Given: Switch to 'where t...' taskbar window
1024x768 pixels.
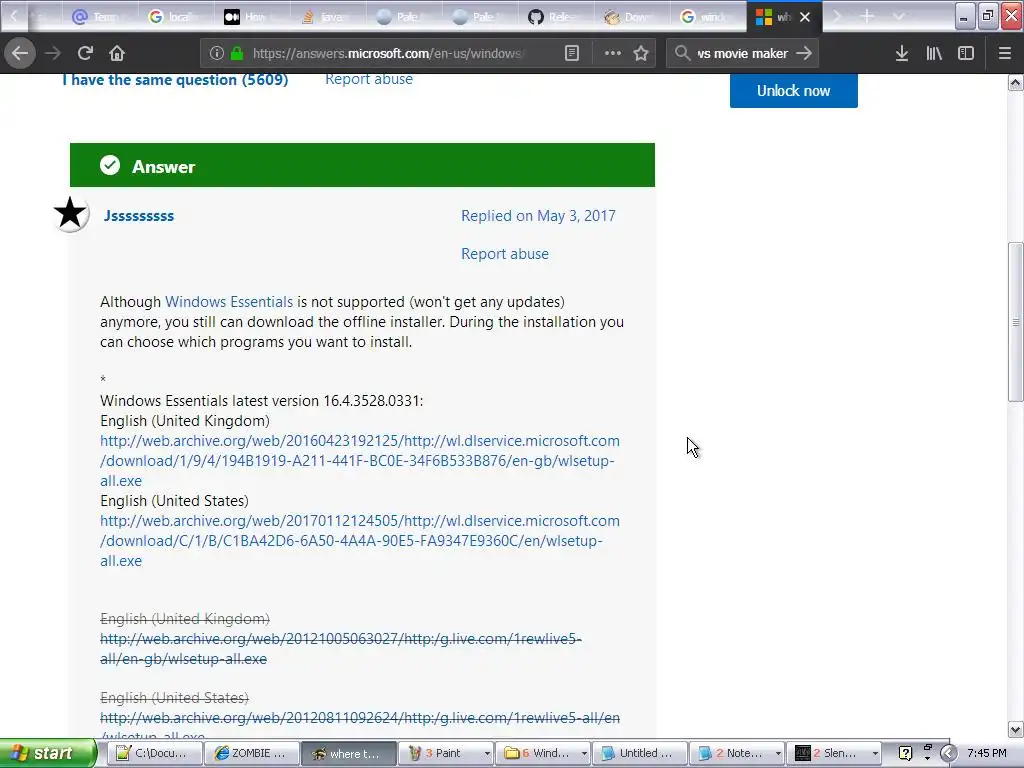Looking at the screenshot, I should click(x=349, y=753).
